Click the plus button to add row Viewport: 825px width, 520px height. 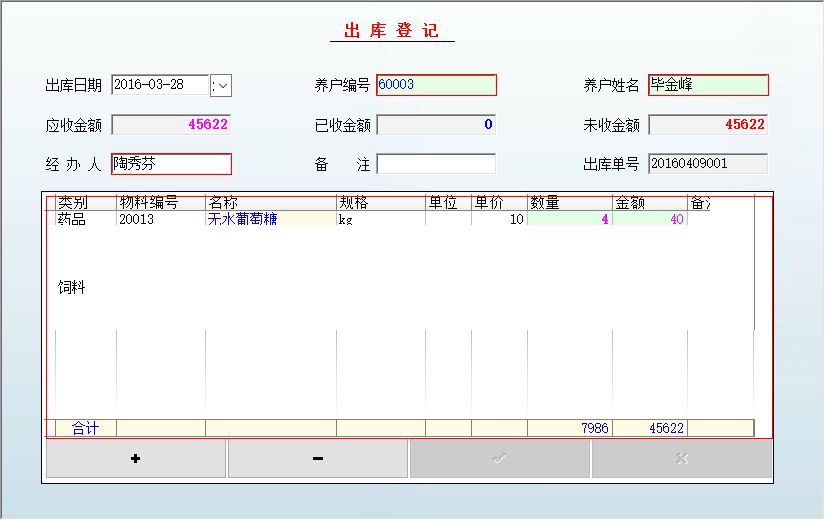136,459
